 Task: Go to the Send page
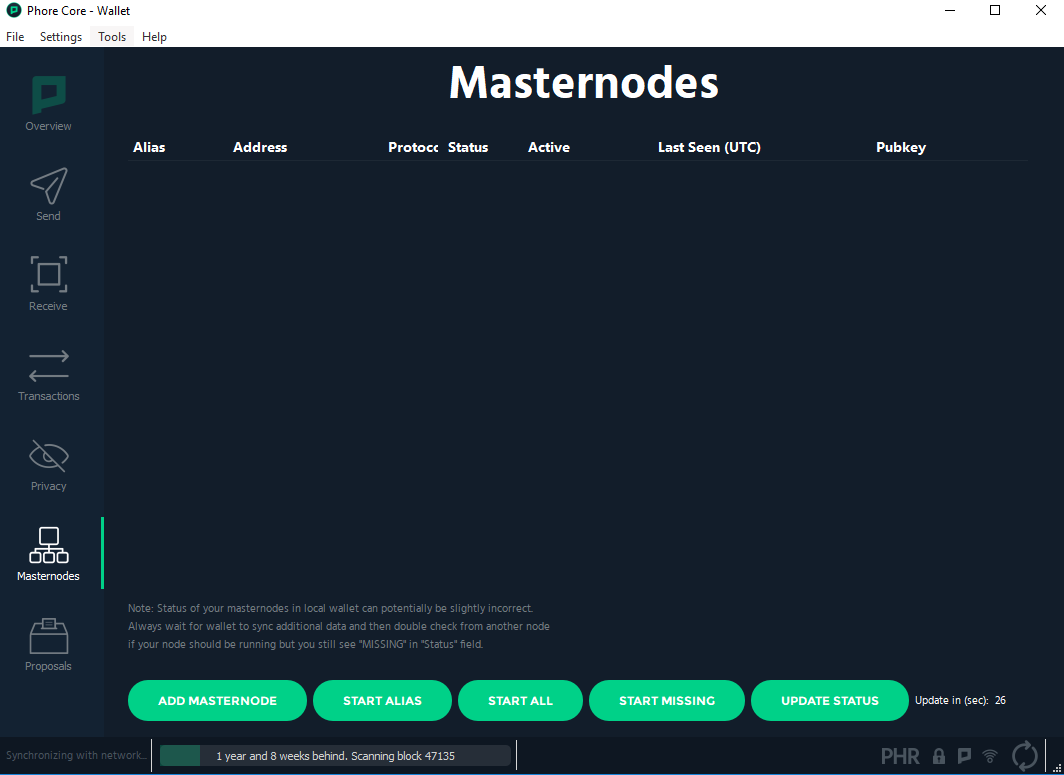click(x=48, y=194)
